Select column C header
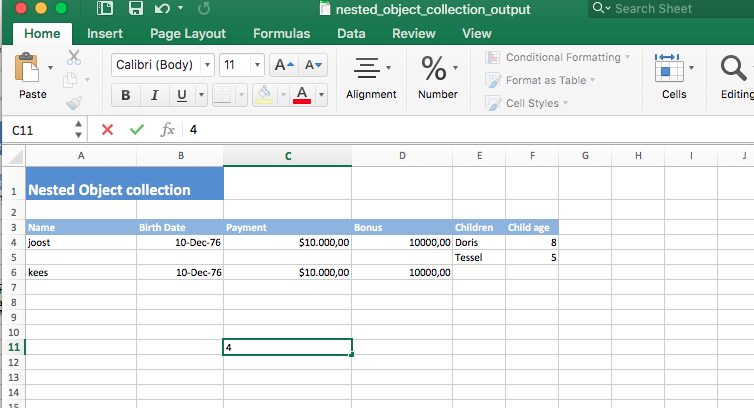 click(288, 156)
